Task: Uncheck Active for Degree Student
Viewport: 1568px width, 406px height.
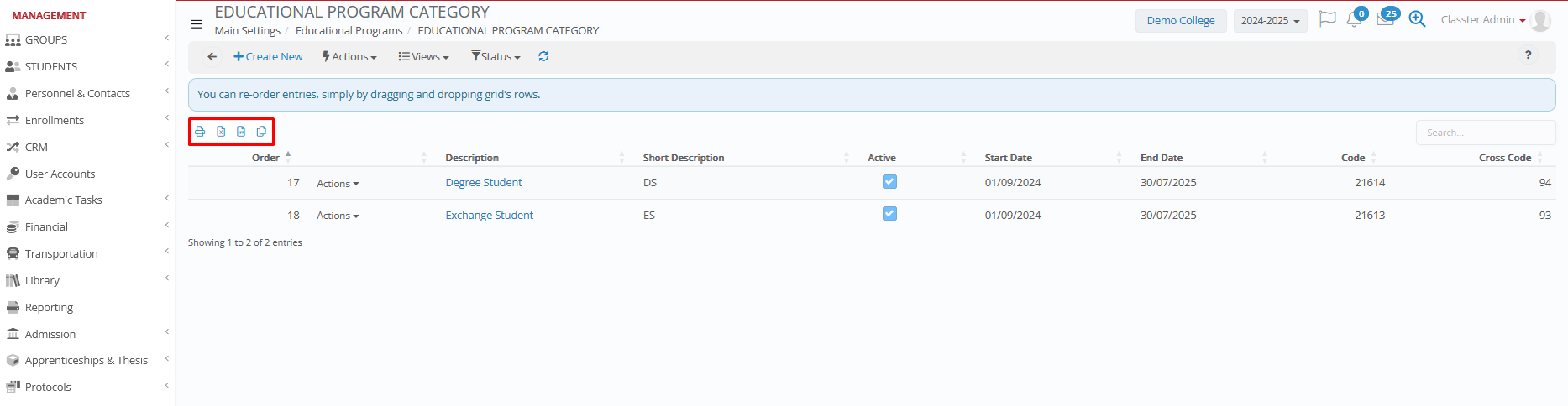Action: pos(889,182)
